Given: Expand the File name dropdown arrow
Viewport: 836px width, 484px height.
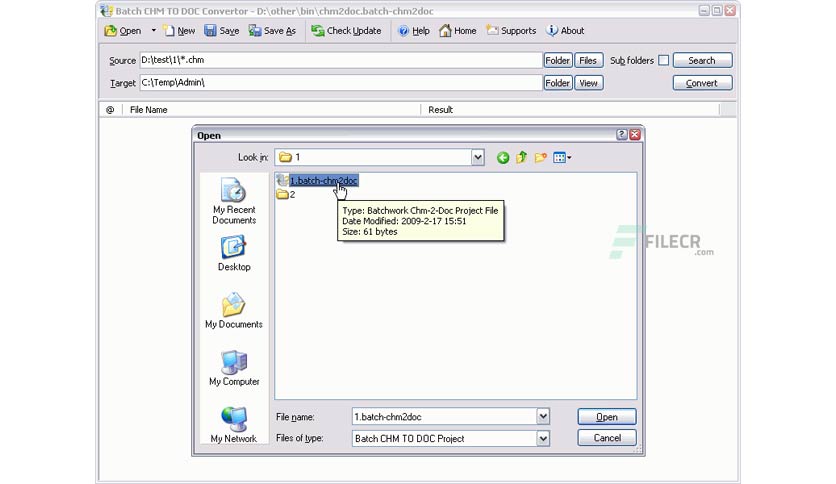Looking at the screenshot, I should [543, 416].
